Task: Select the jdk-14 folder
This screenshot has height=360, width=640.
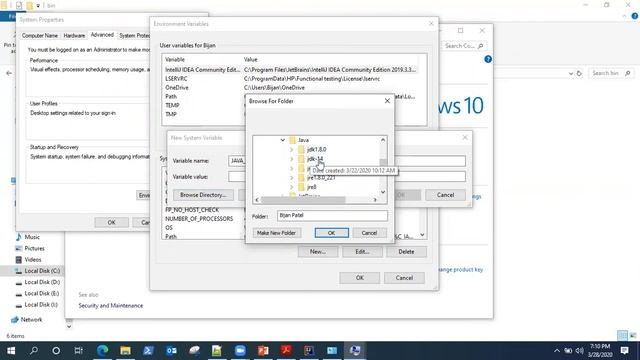Action: tap(315, 159)
